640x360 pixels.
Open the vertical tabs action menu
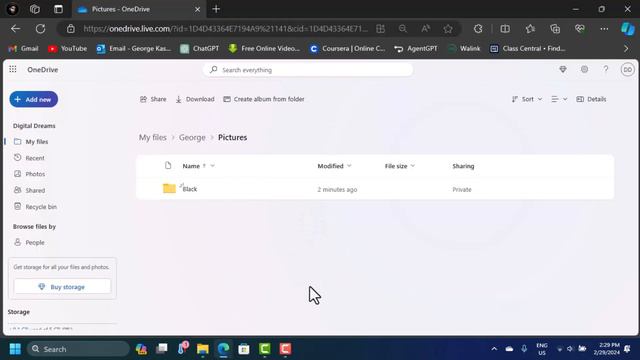tap(58, 9)
